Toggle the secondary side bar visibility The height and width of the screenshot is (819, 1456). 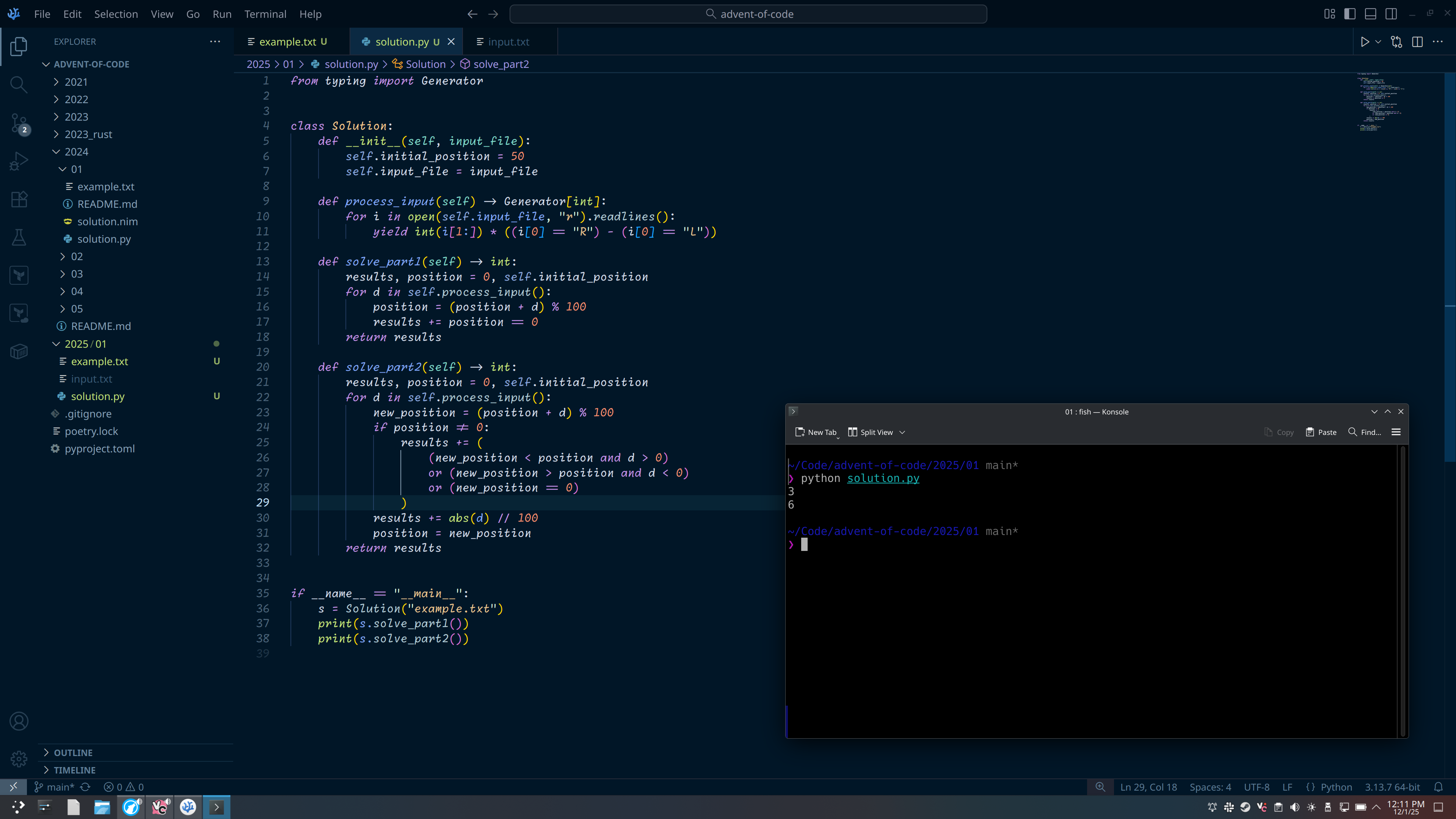click(1391, 14)
